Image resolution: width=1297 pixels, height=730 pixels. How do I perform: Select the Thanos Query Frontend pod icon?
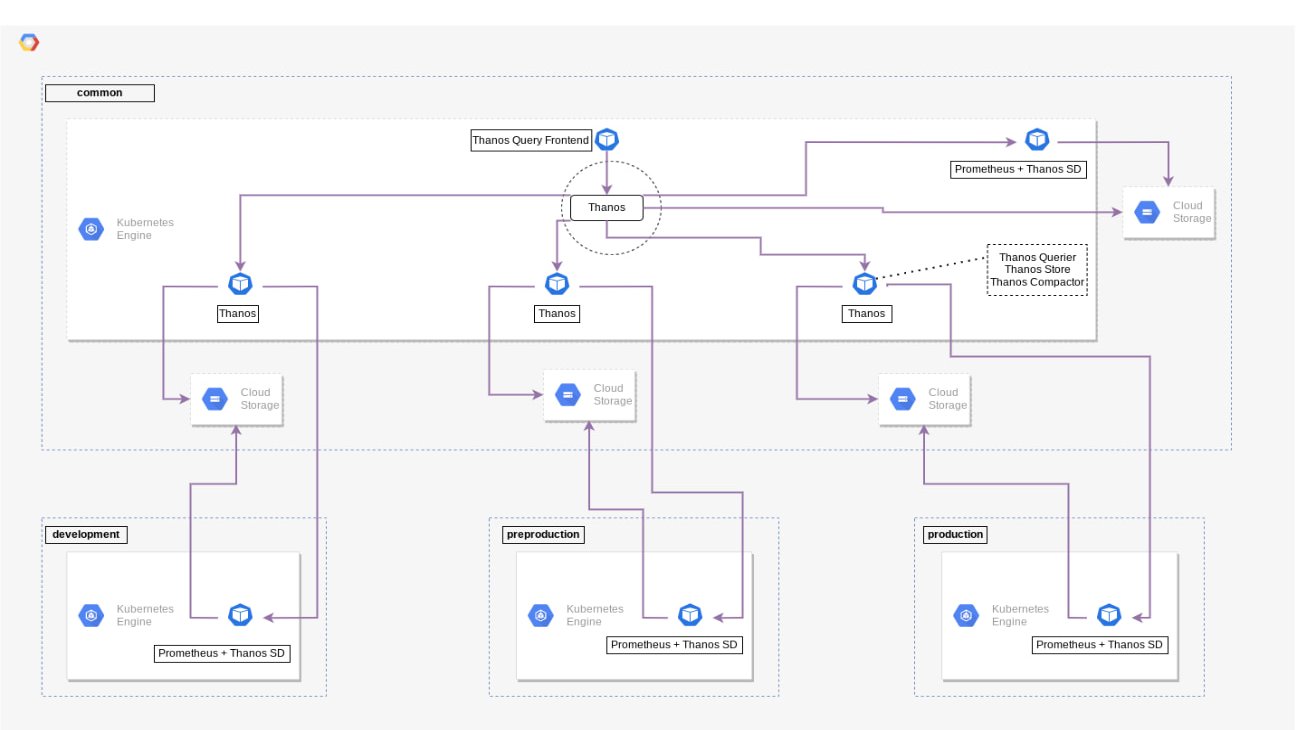[607, 139]
